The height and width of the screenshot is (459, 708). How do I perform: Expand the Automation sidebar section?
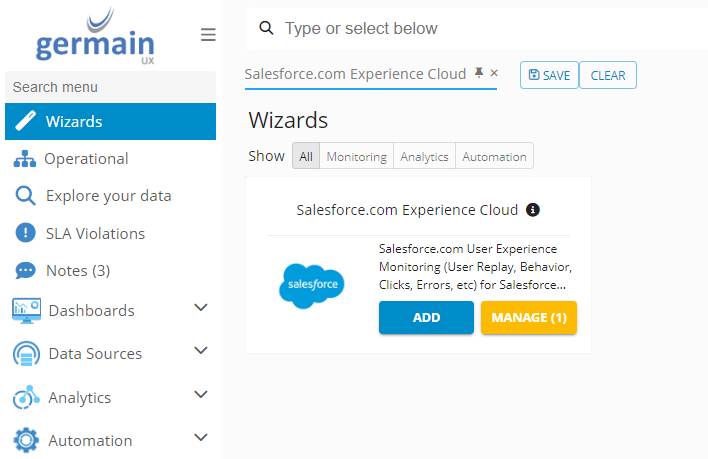tap(200, 438)
